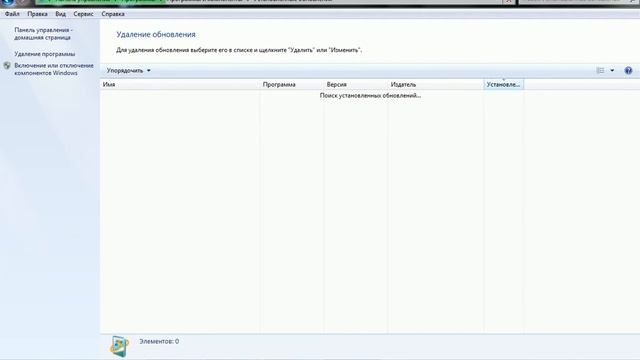Open the Вид menu
The image size is (640, 360).
(60, 14)
